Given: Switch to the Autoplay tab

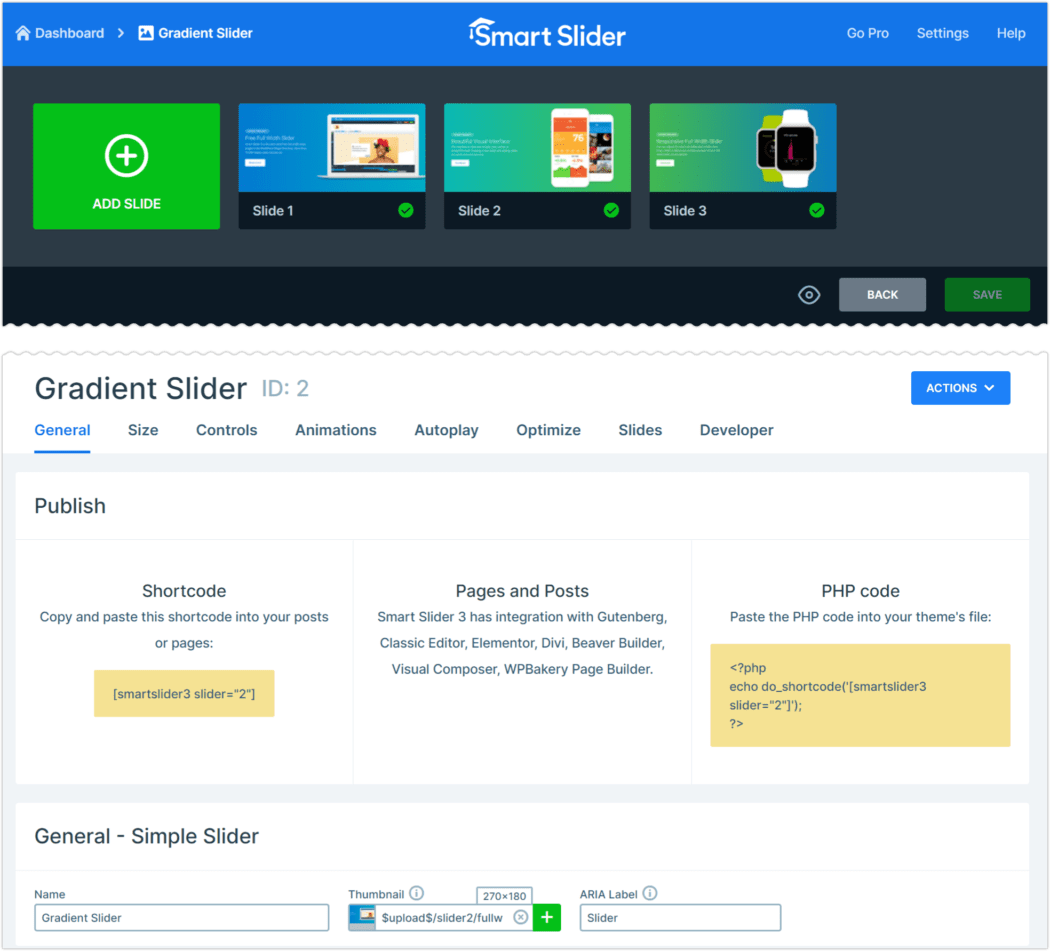Looking at the screenshot, I should tap(446, 430).
